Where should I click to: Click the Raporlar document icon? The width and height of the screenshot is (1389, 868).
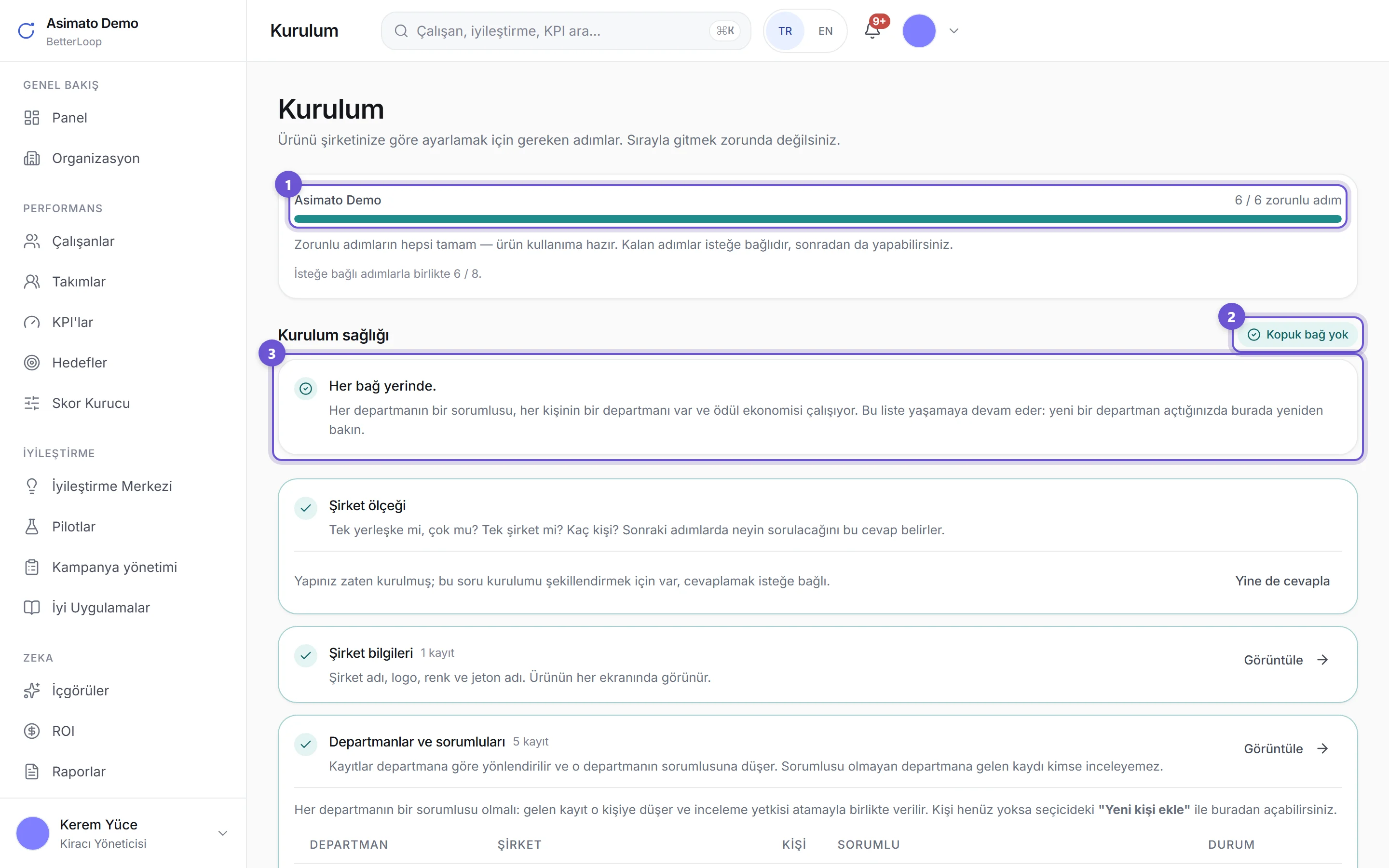point(31,772)
